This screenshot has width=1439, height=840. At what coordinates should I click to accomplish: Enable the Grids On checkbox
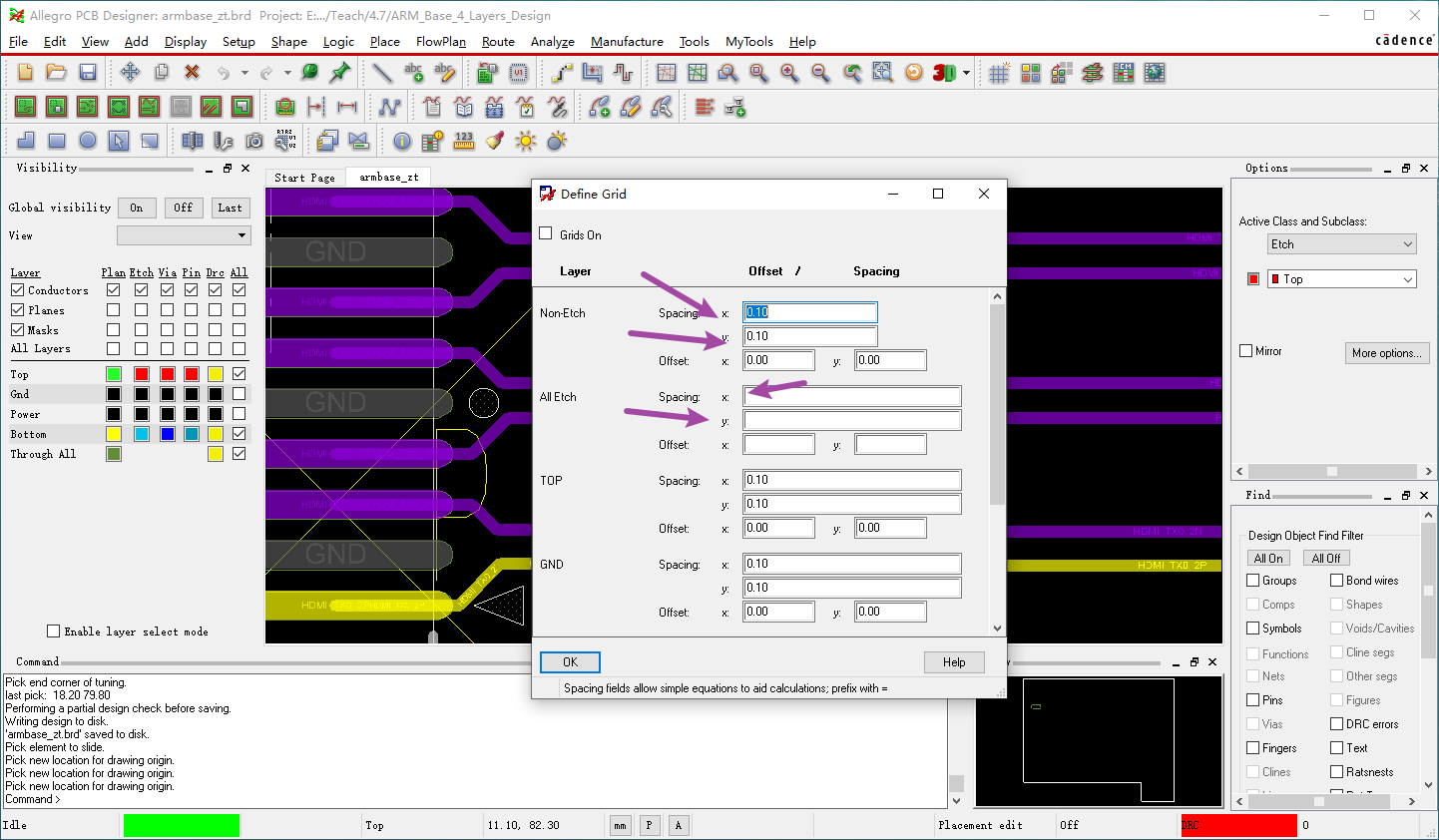546,233
